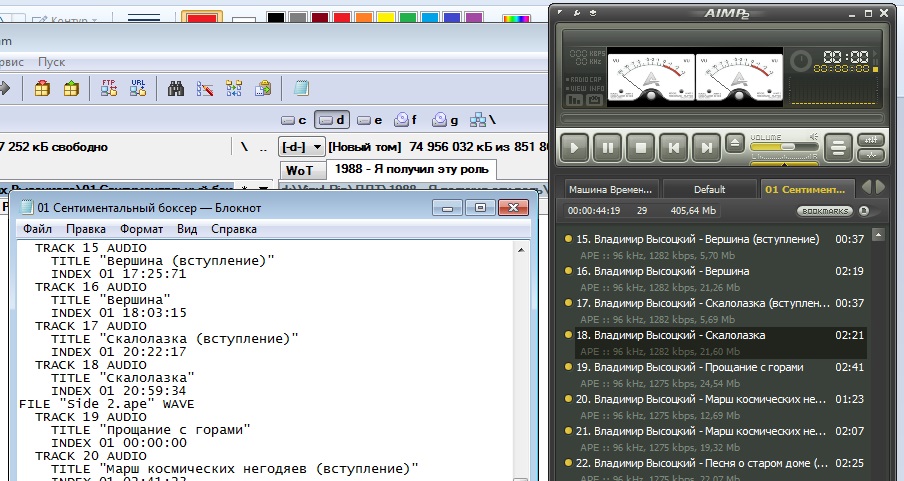Toggle VIEW INFO in the AIMP display
This screenshot has width=904, height=481.
(x=585, y=89)
